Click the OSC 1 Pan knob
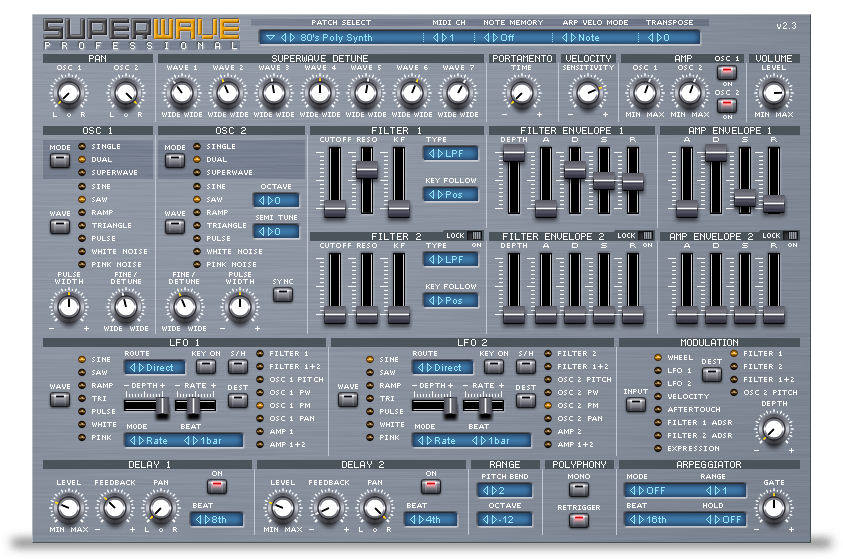This screenshot has width=843, height=559. (68, 94)
